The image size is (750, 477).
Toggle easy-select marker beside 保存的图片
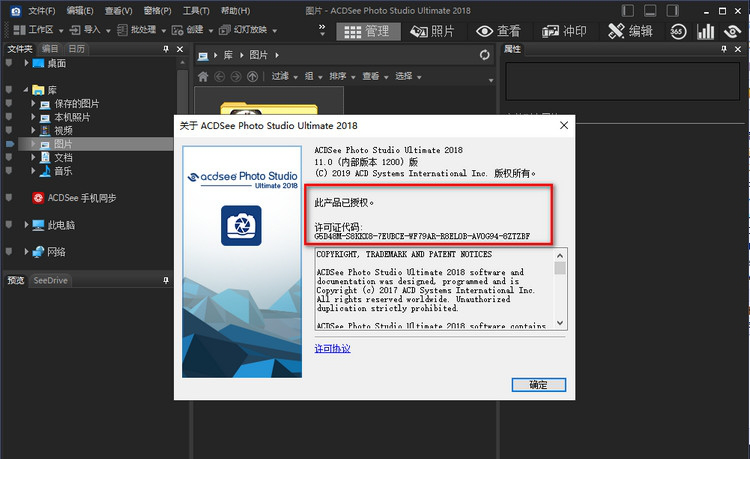(9, 103)
